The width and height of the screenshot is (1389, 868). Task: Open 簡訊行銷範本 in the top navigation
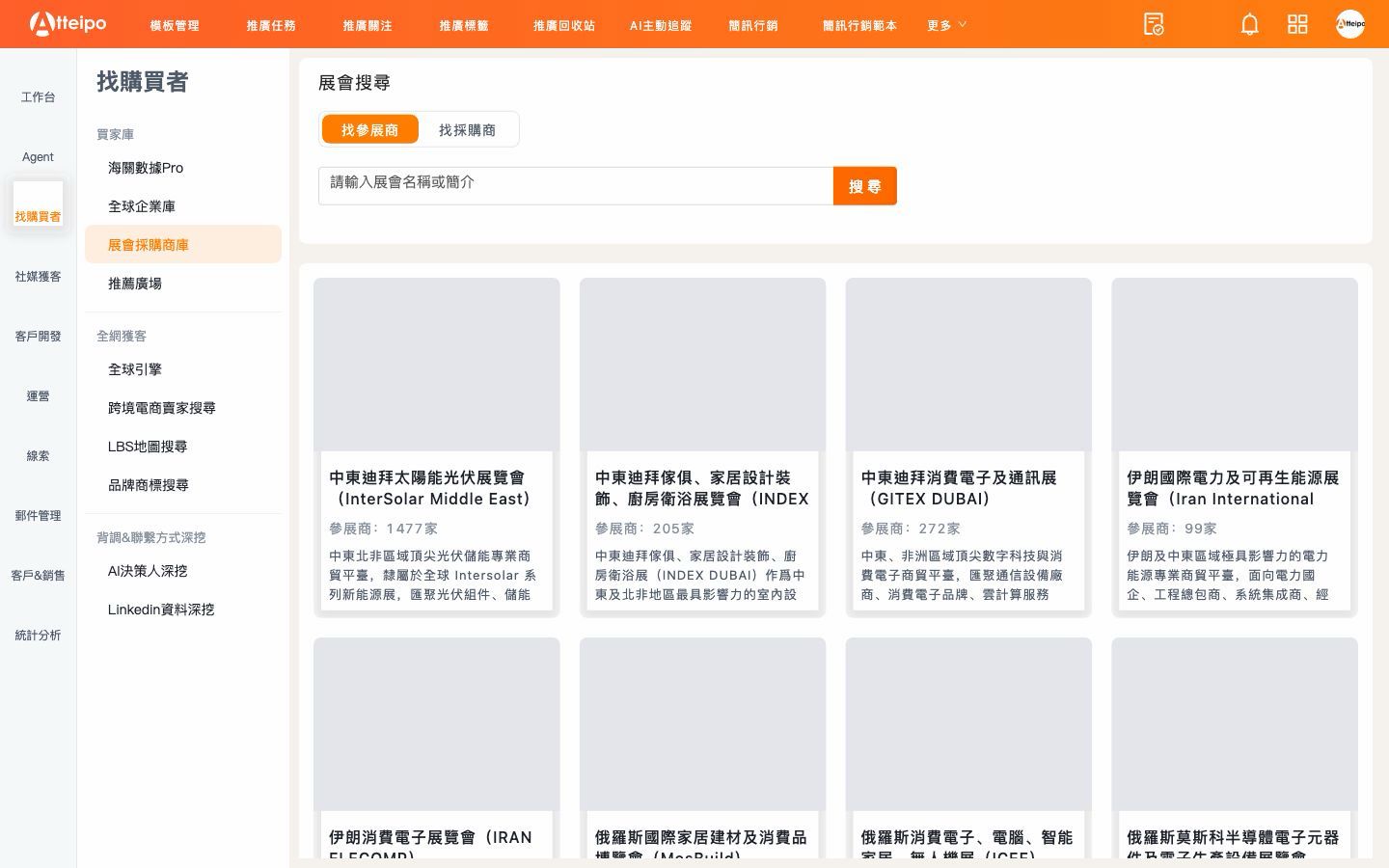tap(859, 25)
